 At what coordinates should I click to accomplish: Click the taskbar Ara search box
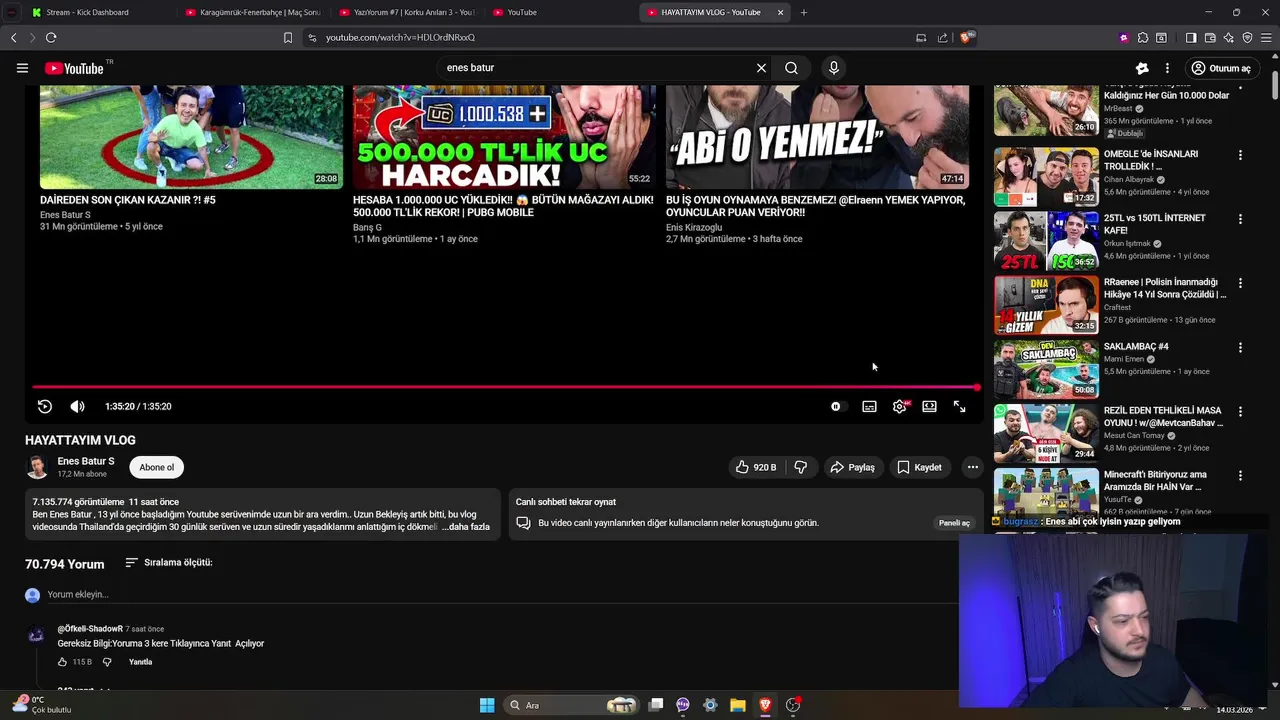pos(572,705)
